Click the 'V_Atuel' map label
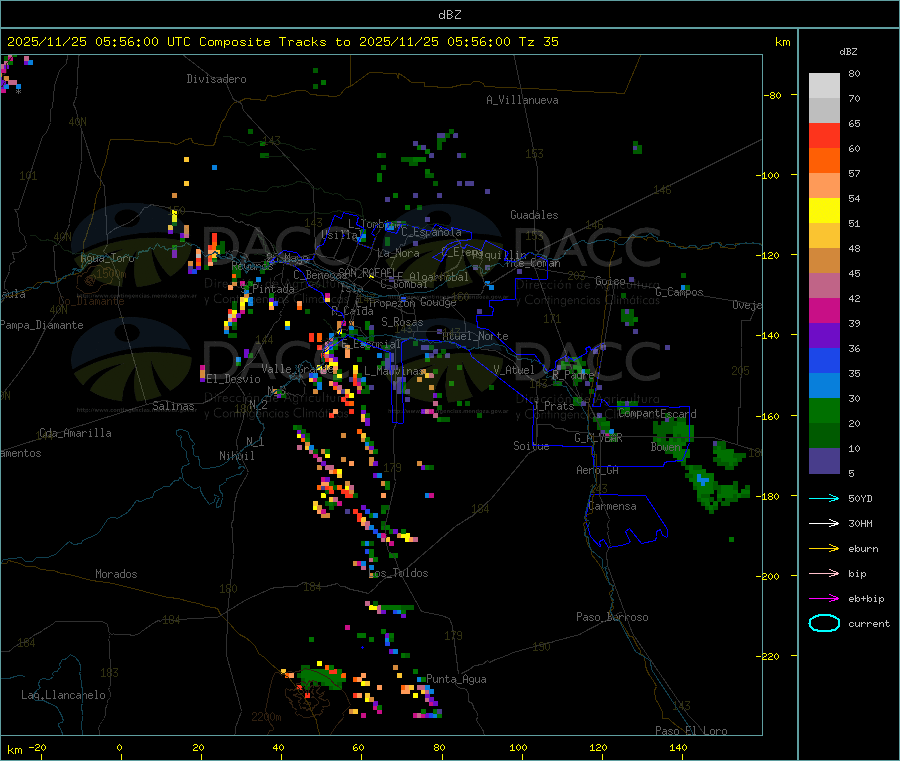Viewport: 900px width, 761px height. [514, 370]
